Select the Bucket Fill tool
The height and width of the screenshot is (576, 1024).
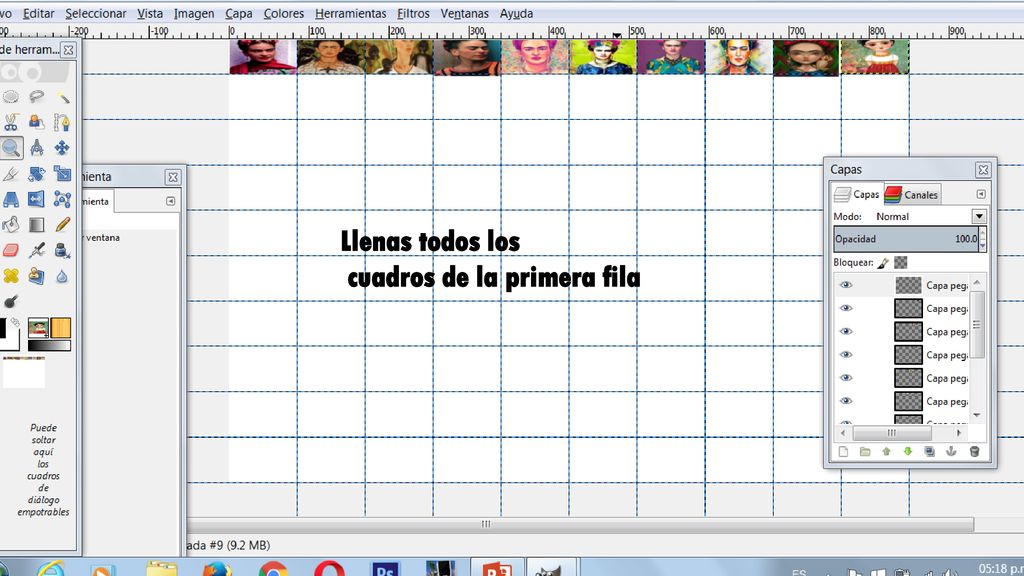click(11, 225)
